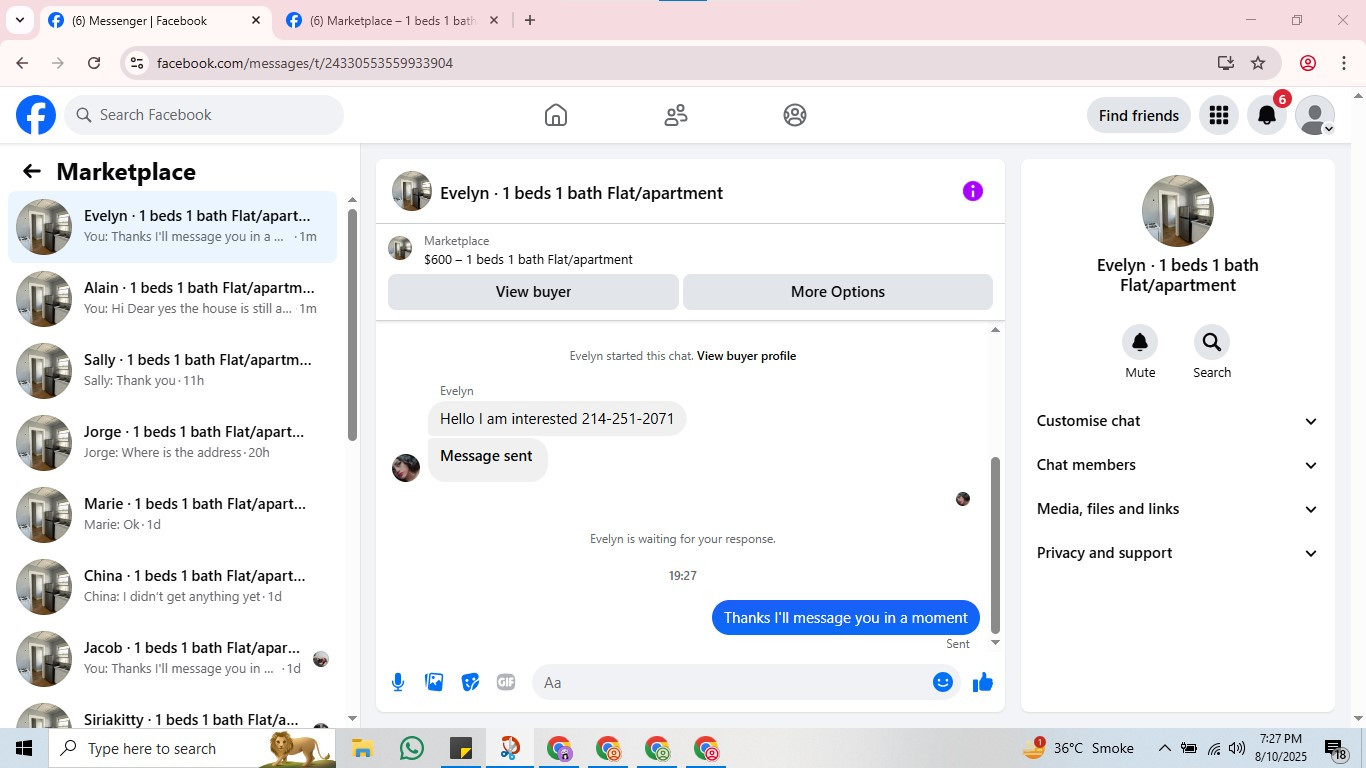Open the Alain conversation in the list
The image size is (1366, 768).
(172, 299)
